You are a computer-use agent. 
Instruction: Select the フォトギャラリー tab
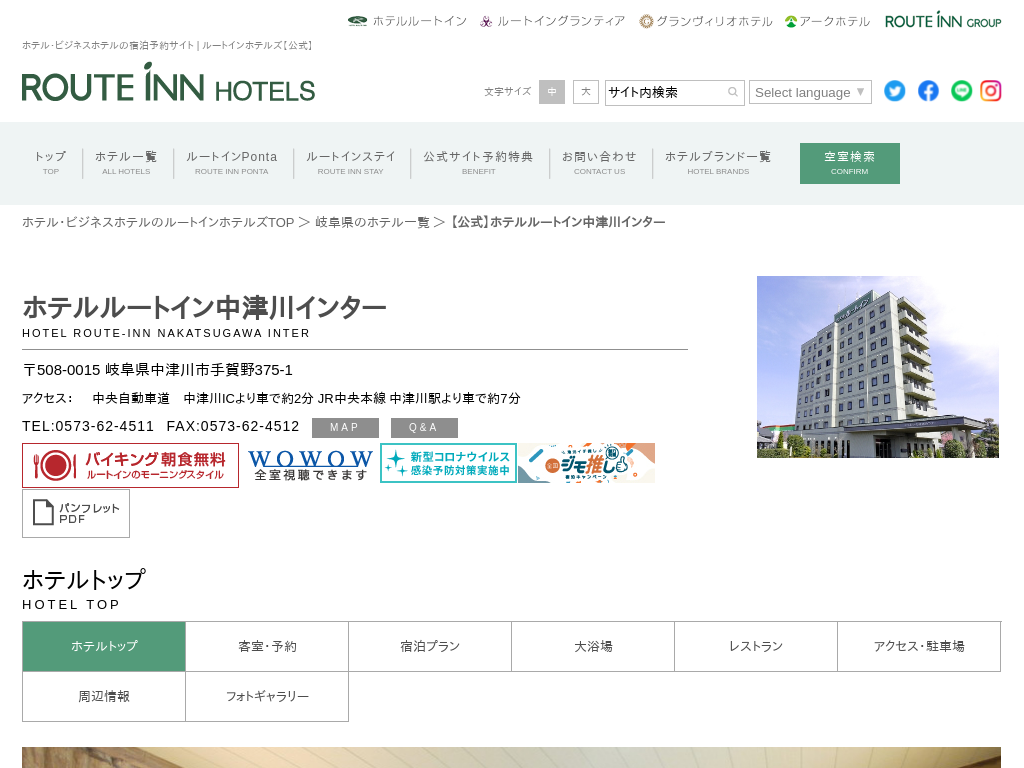pyautogui.click(x=267, y=697)
